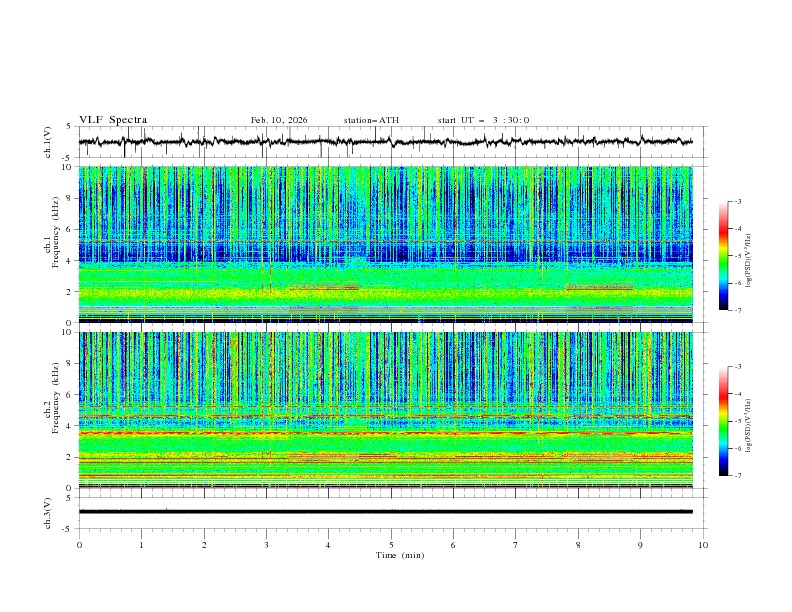Select the date label "Feb. 10, 2026"
Screen dimensions: 792x612
(x=279, y=120)
